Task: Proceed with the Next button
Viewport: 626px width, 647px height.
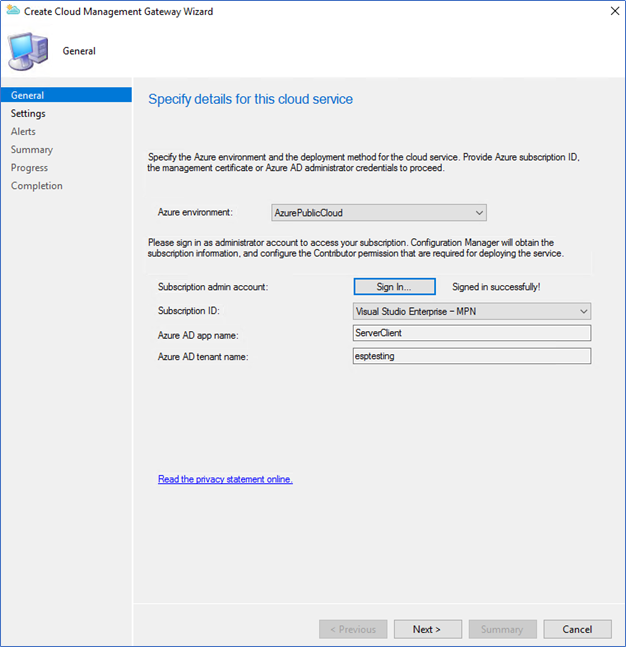Action: pyautogui.click(x=428, y=629)
